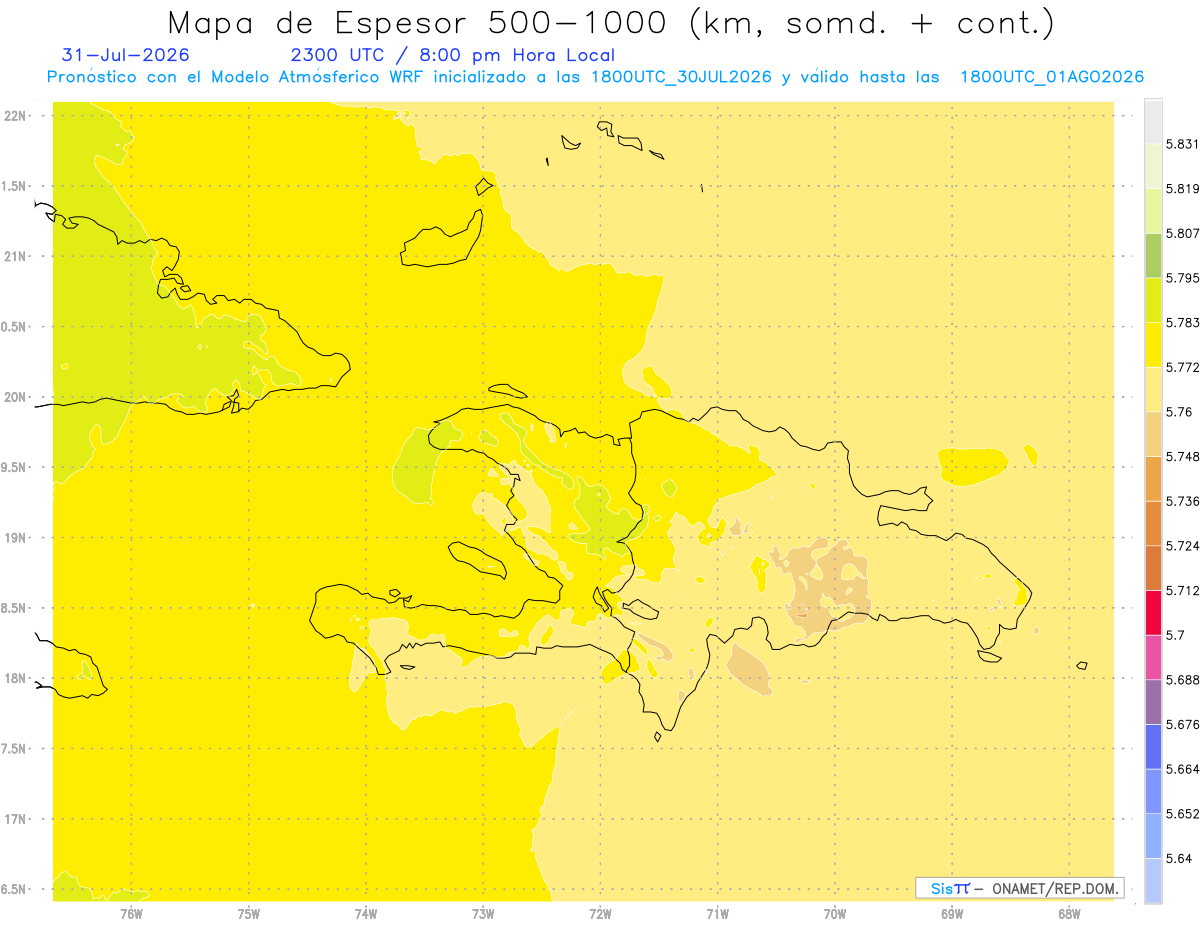This screenshot has width=1200, height=927.
Task: Click the '5.748' legend value
Action: point(1181,457)
